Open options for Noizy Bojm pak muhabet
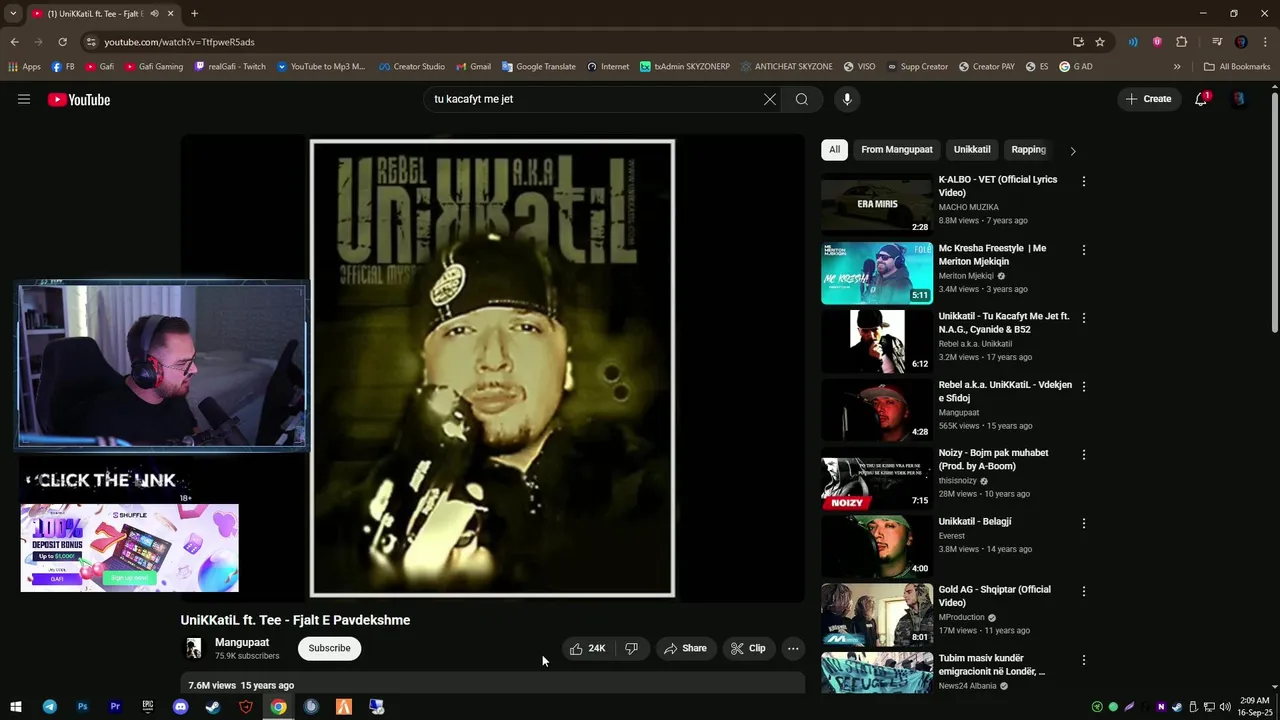The width and height of the screenshot is (1280, 720). (1083, 455)
